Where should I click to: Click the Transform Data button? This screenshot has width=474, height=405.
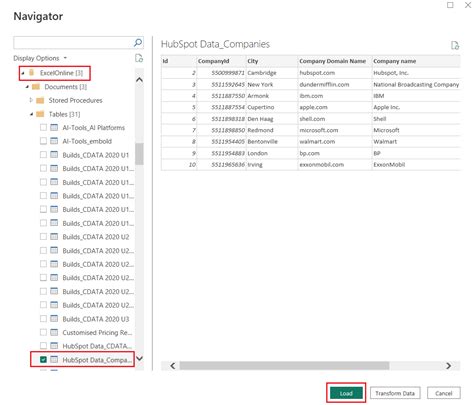click(x=395, y=393)
